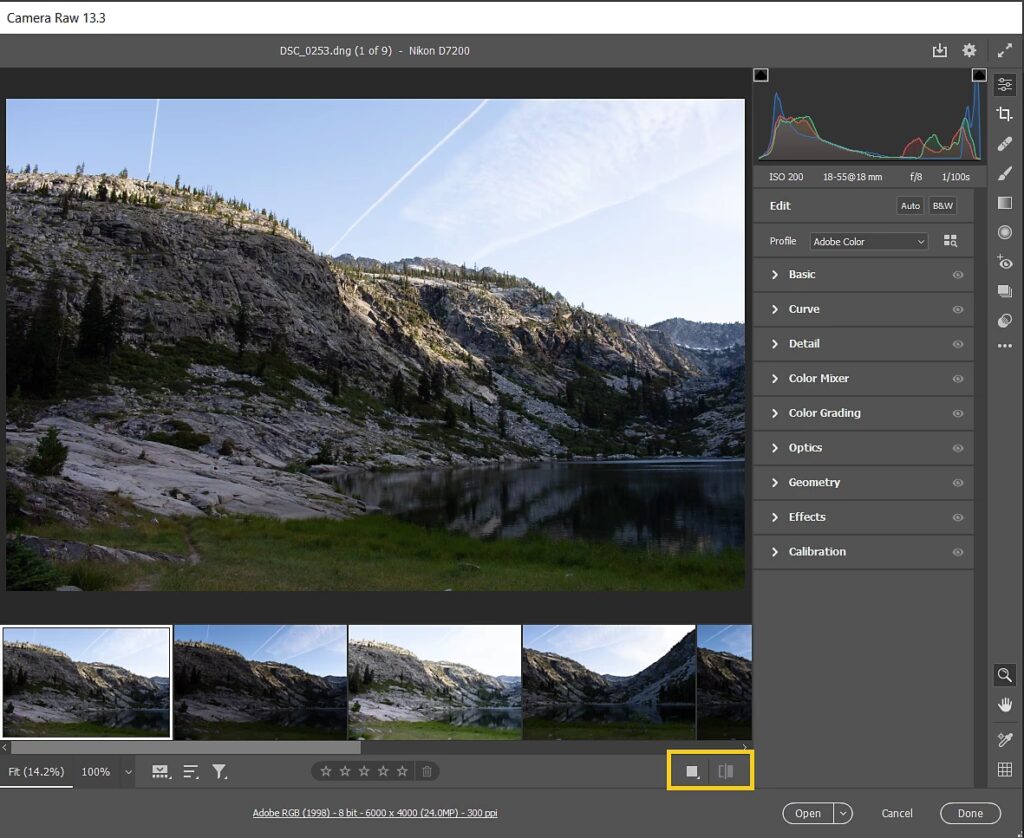Select the Graduated Filter tool
Viewport: 1024px width, 838px height.
coord(1005,203)
